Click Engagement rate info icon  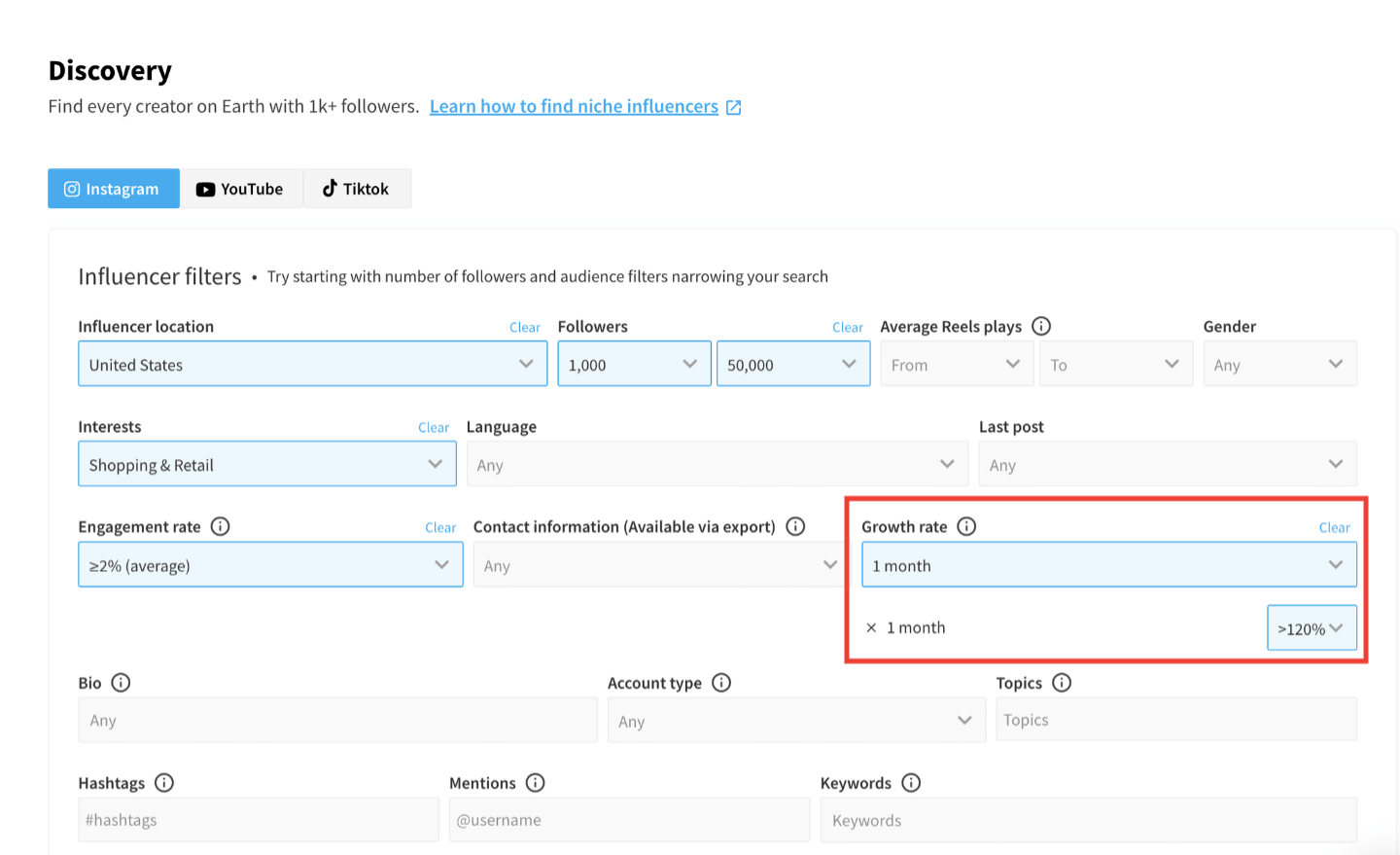click(221, 526)
